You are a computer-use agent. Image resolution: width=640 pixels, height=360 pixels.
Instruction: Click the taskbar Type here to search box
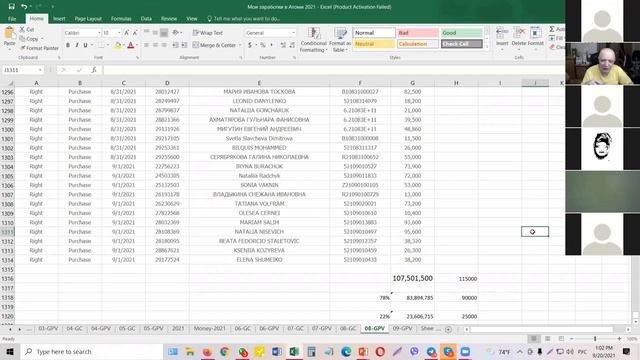[92, 351]
